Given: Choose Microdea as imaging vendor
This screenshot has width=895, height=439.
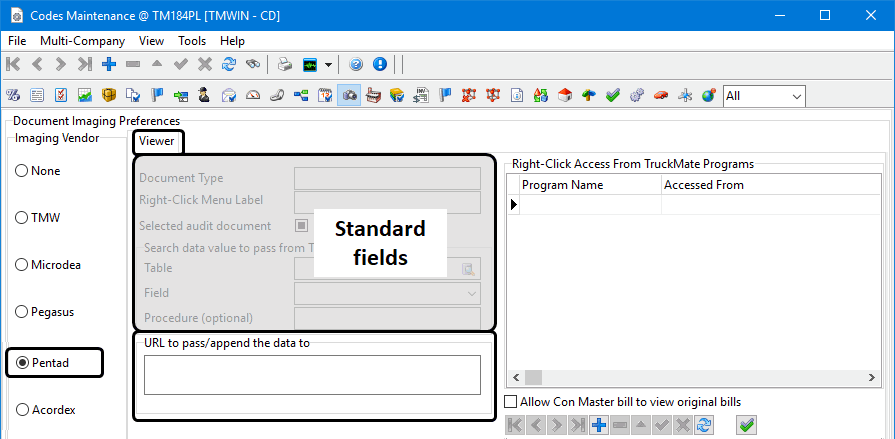Looking at the screenshot, I should click(22, 265).
